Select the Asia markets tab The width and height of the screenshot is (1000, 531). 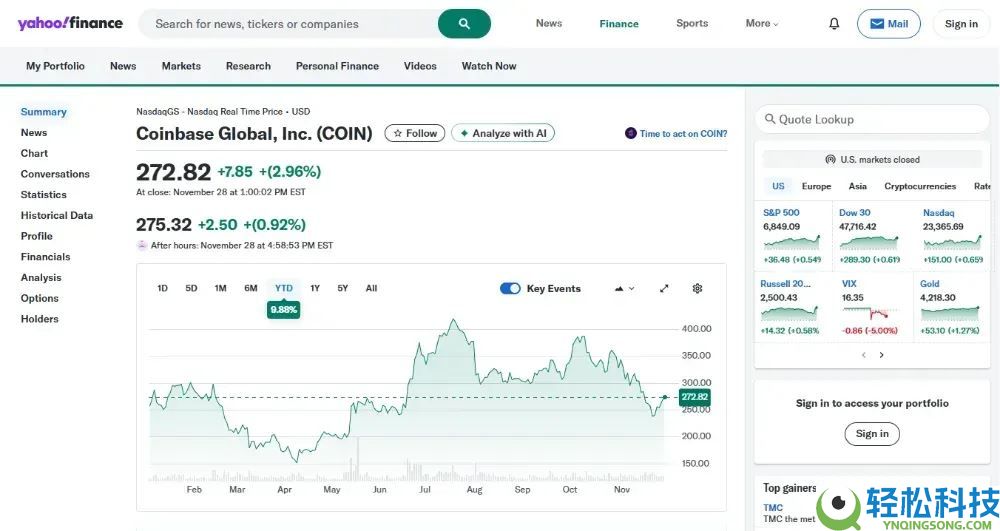857,186
